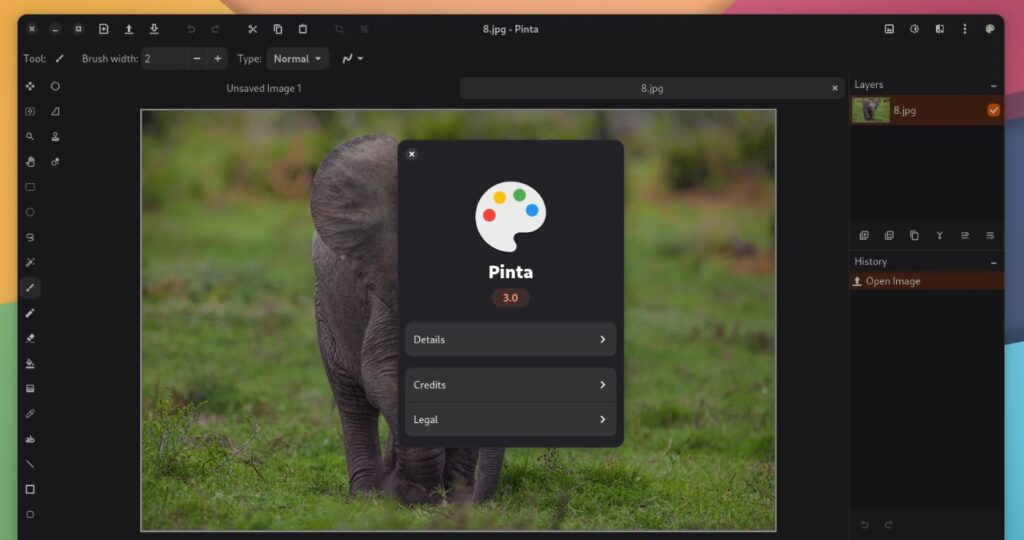This screenshot has width=1024, height=540.
Task: Cut selection with scissors icon
Action: 253,29
